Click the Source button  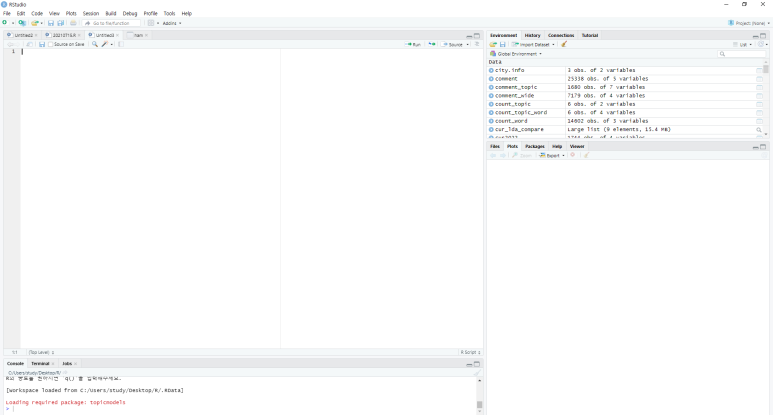click(x=453, y=44)
